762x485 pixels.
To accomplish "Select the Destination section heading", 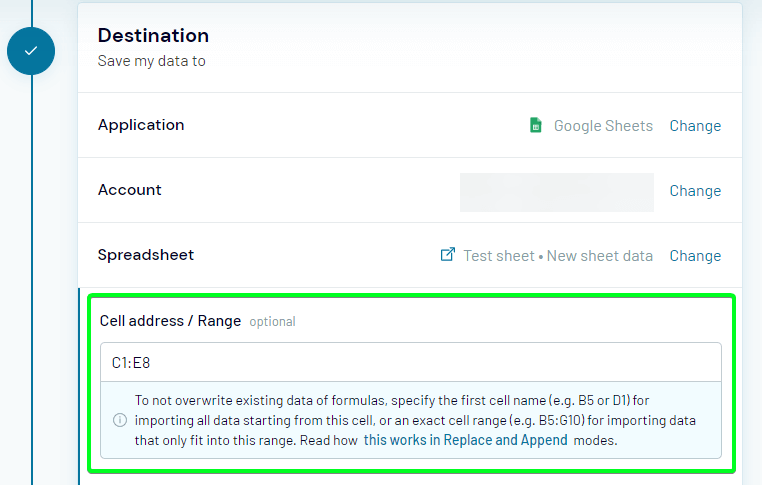I will [153, 35].
